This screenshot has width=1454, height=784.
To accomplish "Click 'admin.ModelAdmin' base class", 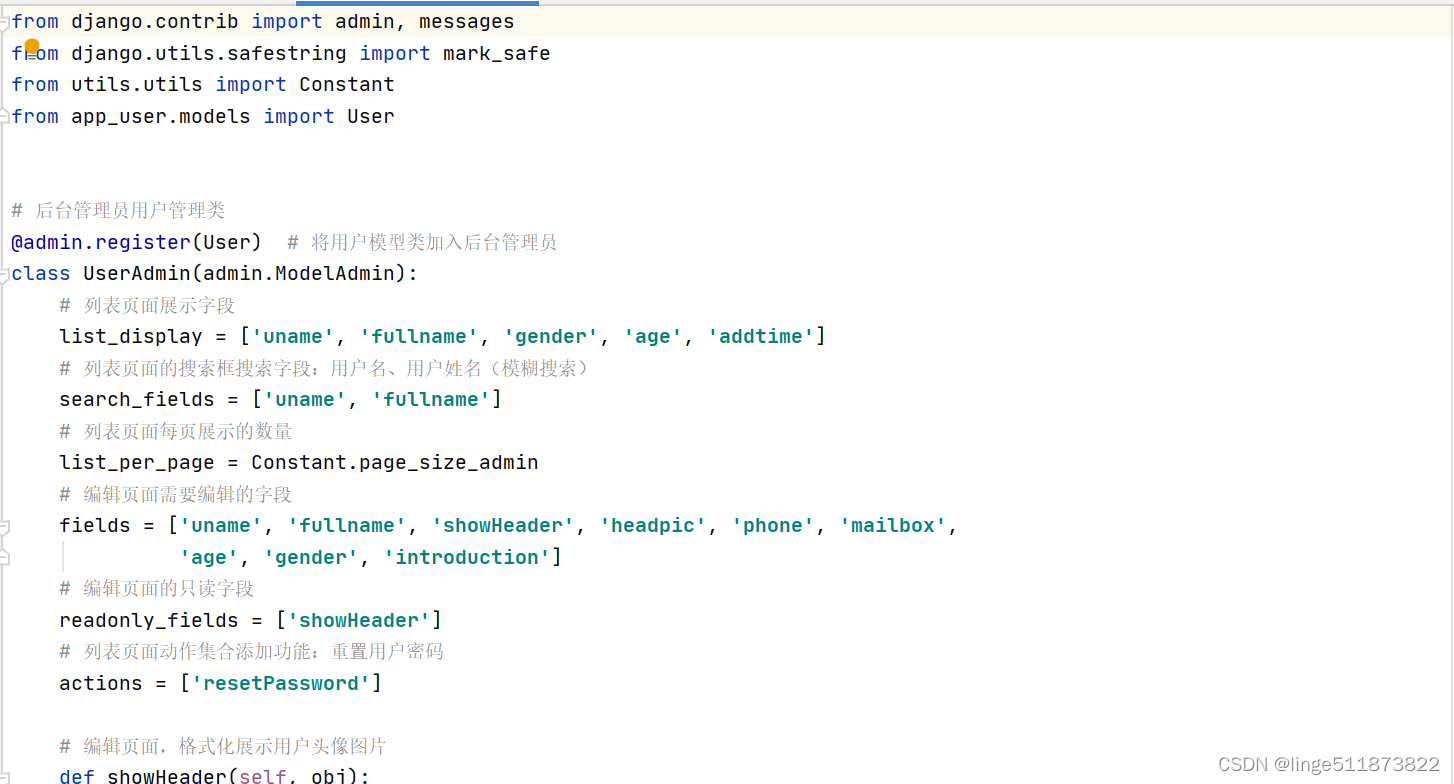I will [299, 273].
